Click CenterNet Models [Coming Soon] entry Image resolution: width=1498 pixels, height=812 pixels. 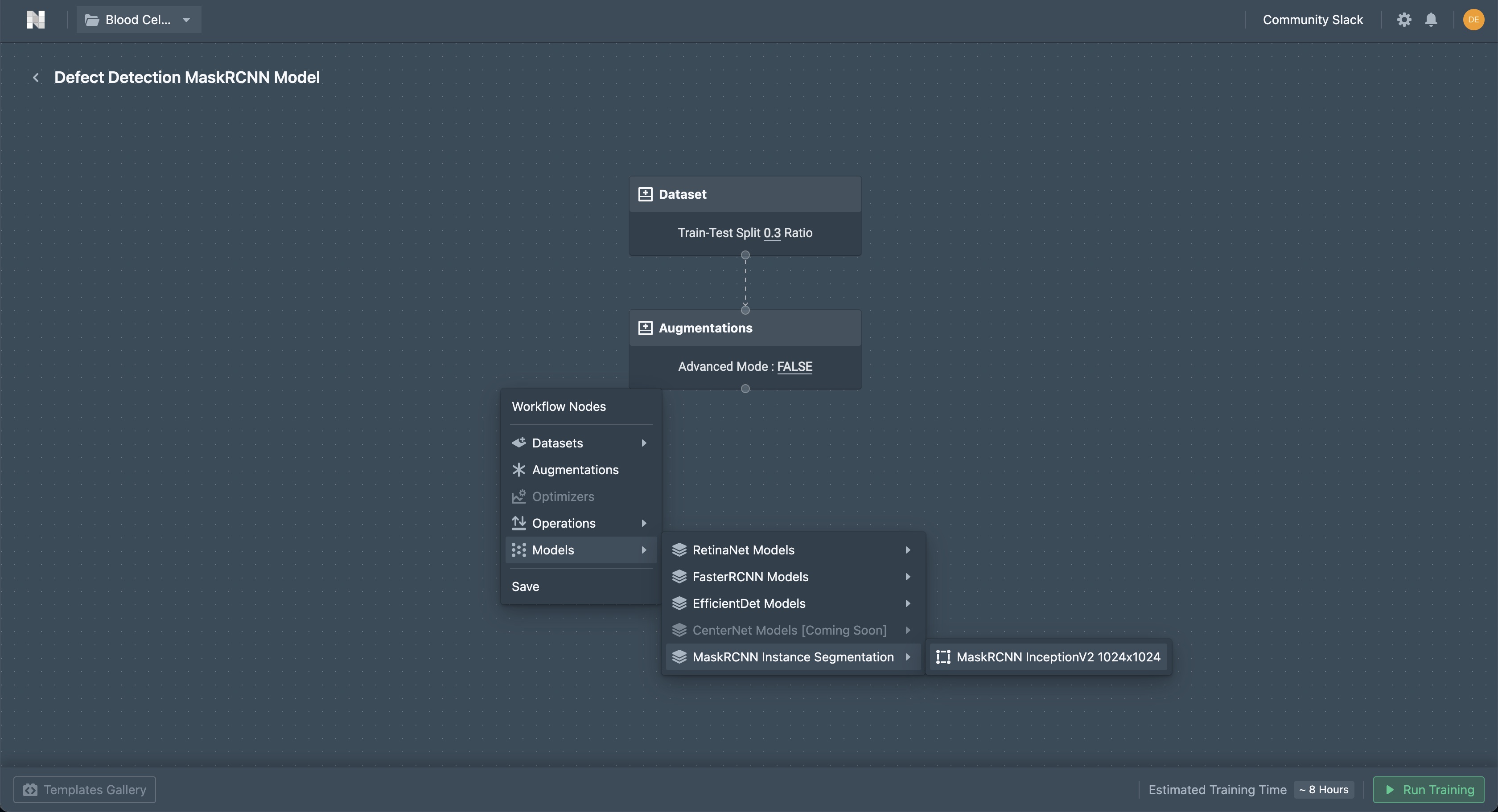pos(793,630)
